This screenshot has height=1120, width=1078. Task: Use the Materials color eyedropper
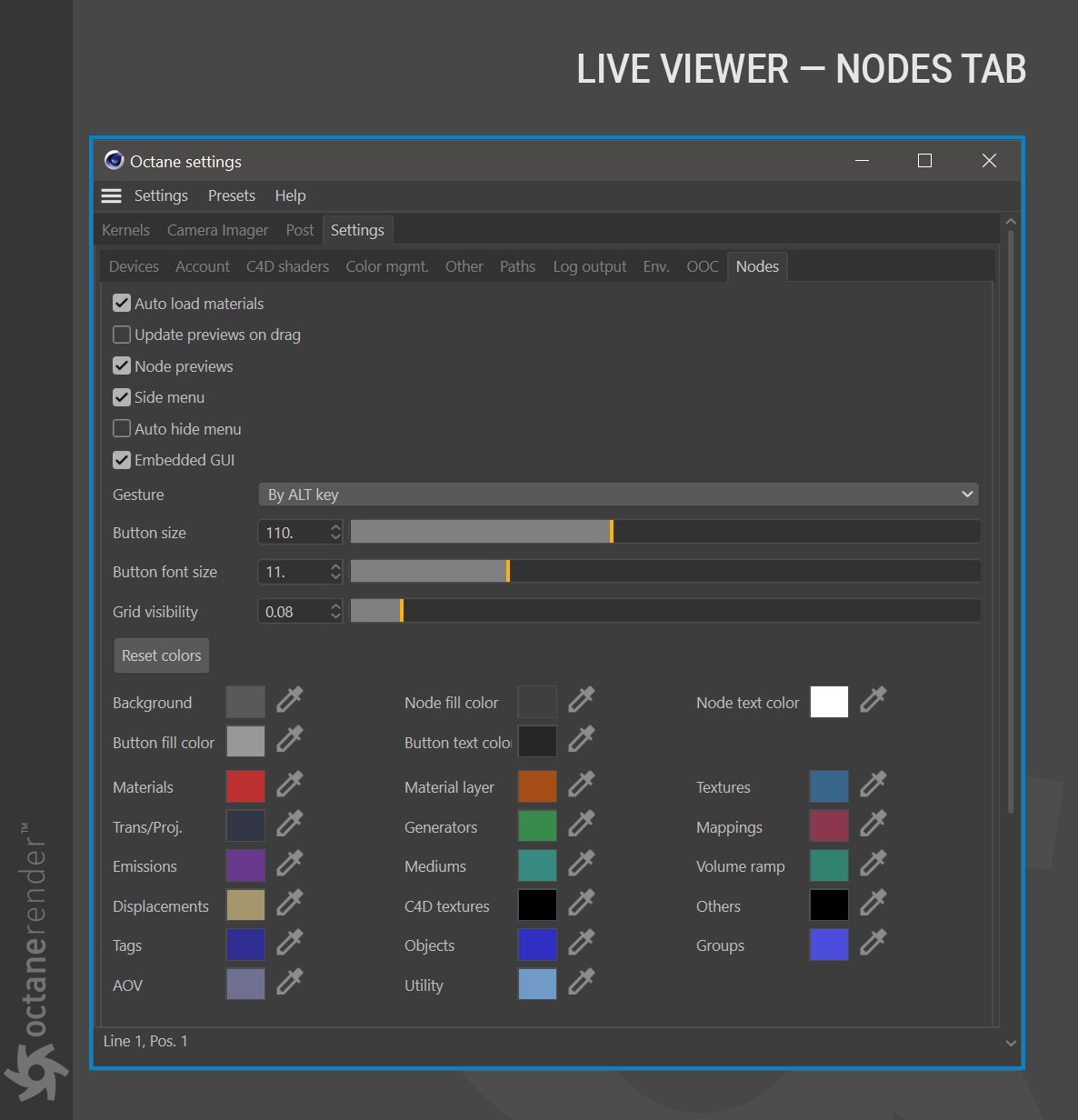(x=289, y=785)
